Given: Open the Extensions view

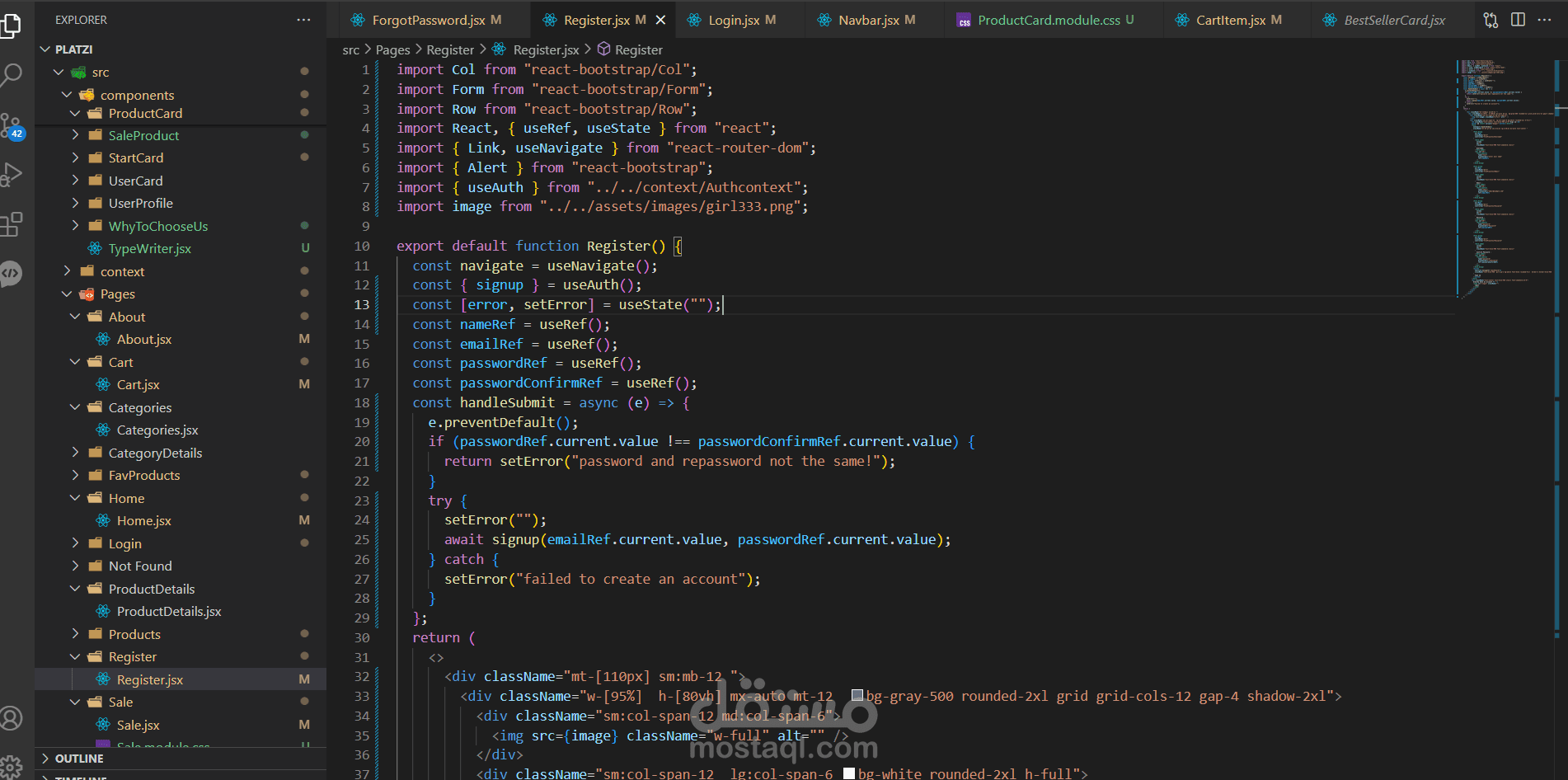Looking at the screenshot, I should (x=12, y=224).
